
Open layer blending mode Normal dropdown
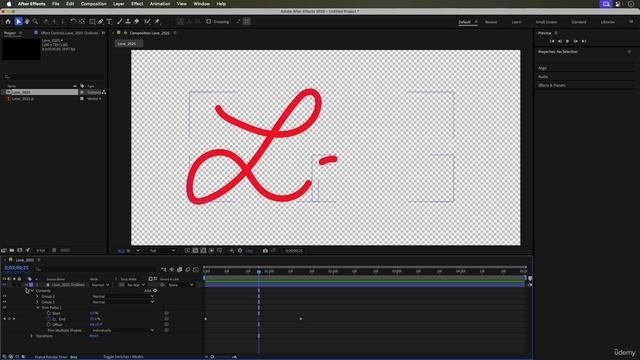pos(100,285)
